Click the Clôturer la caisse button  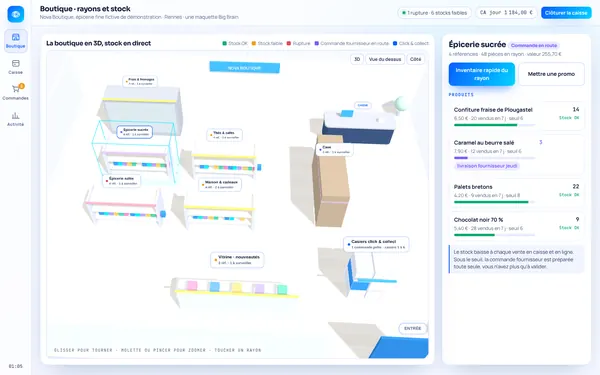(x=566, y=13)
